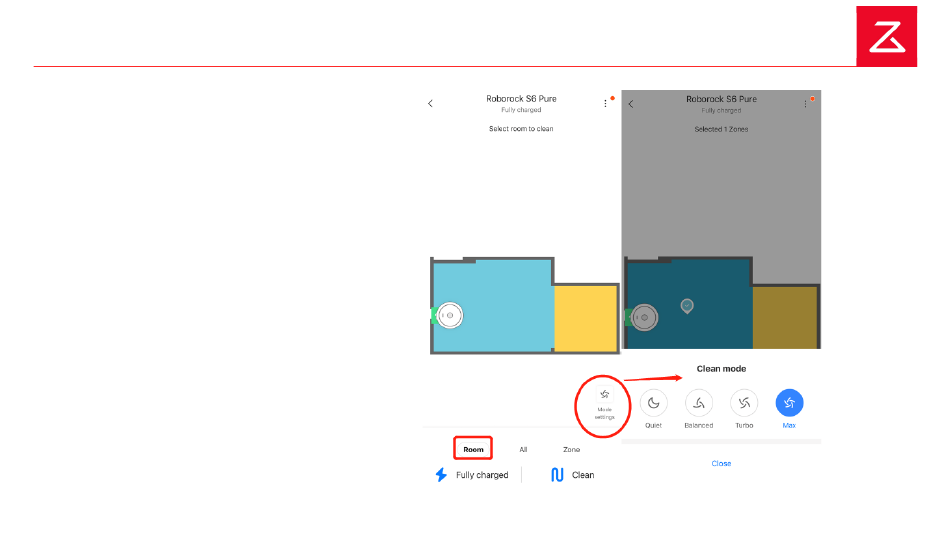The width and height of the screenshot is (950, 534).
Task: Click the robot vacuum icon on left map
Action: (450, 316)
